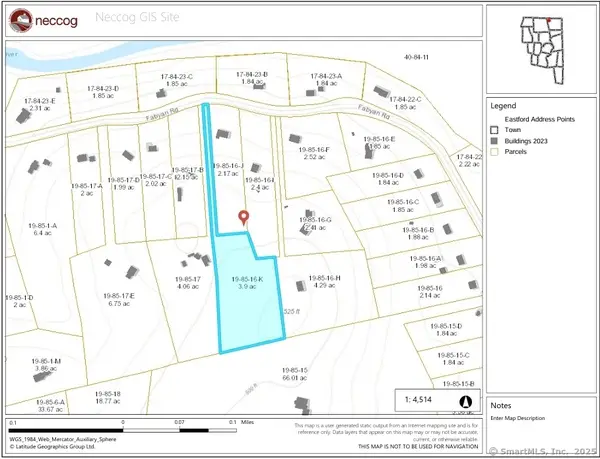600x459 pixels.
Task: Click the Parcels legend swatch
Action: [495, 153]
